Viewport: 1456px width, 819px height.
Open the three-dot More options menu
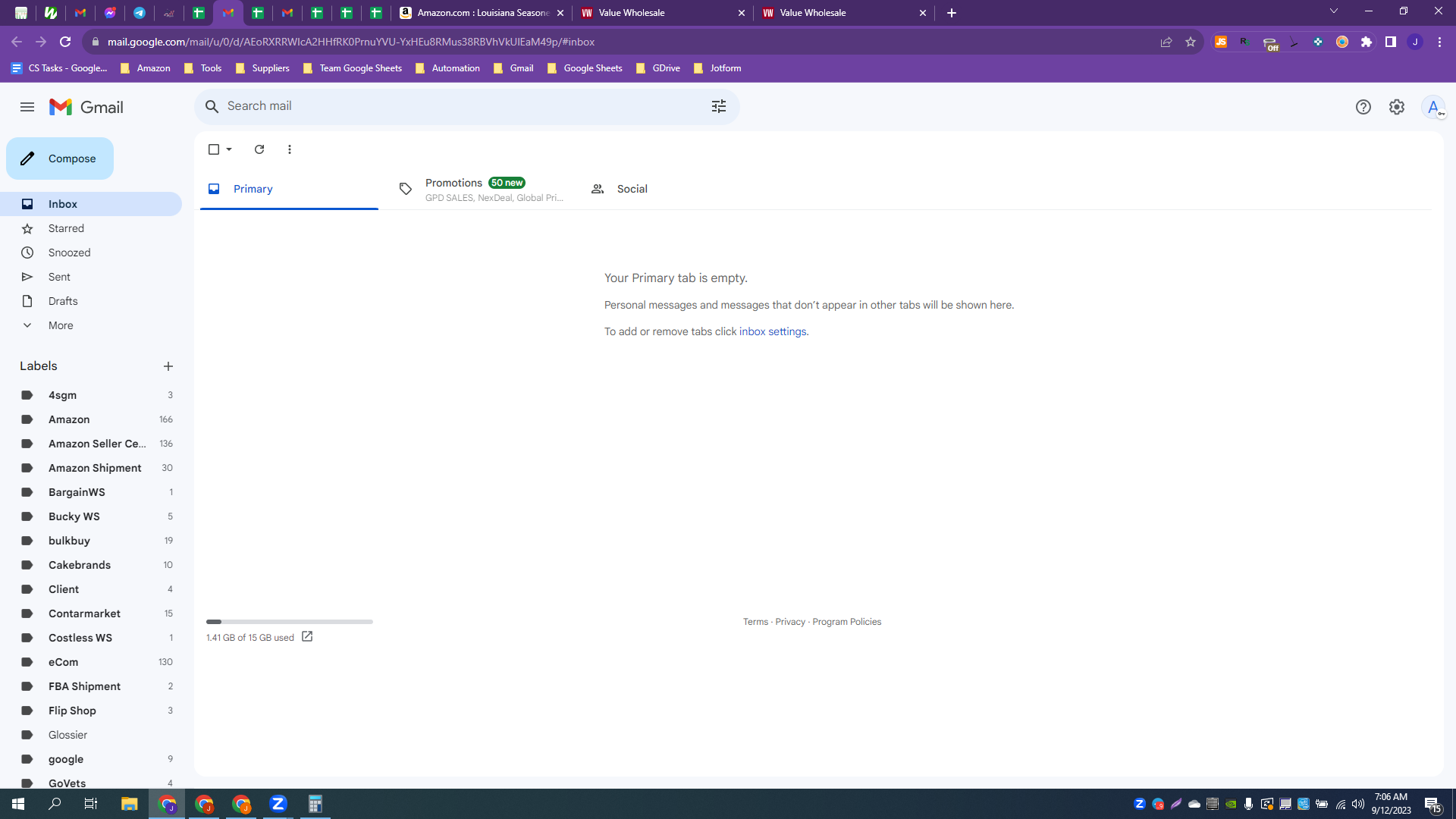pyautogui.click(x=290, y=149)
